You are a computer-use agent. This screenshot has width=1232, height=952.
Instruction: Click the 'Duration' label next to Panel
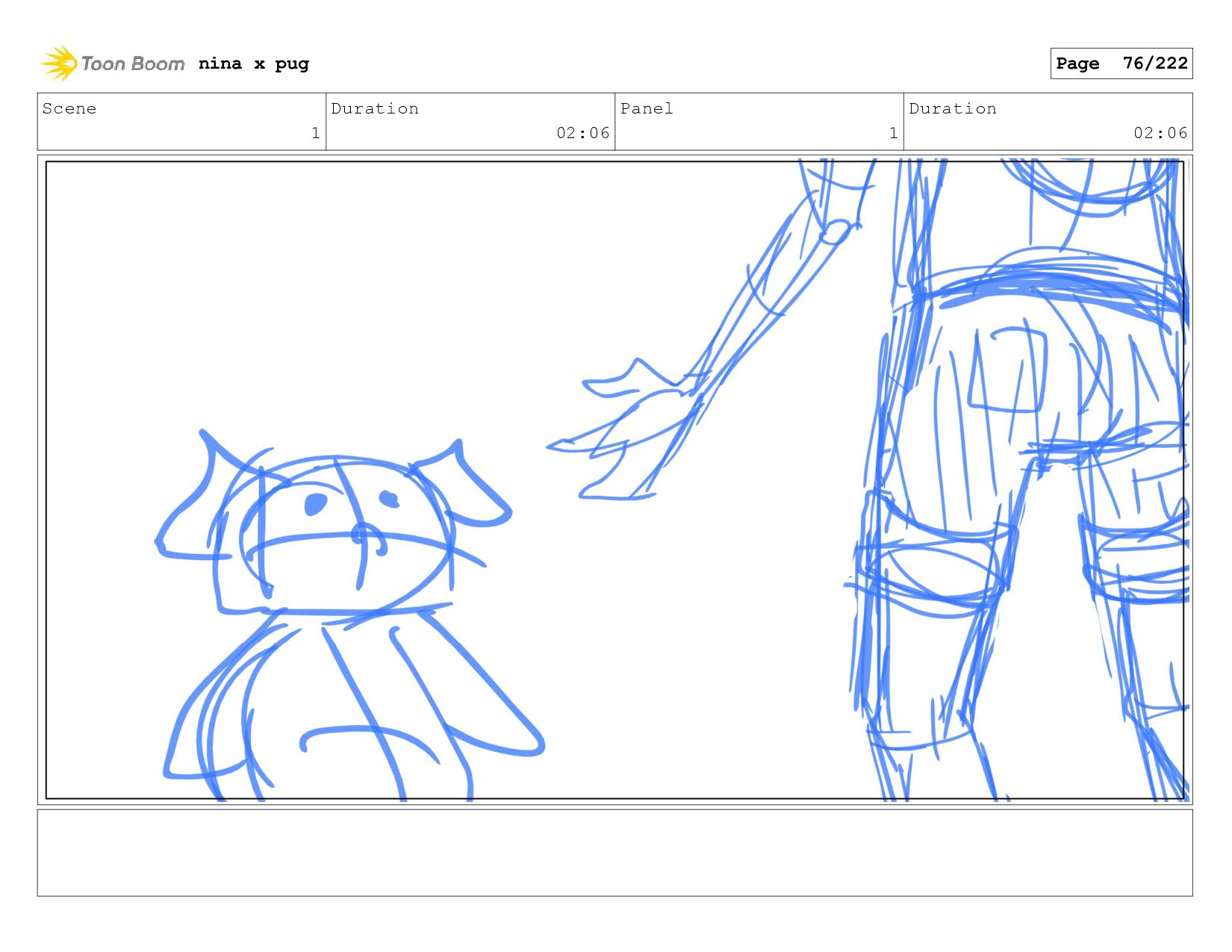click(x=953, y=109)
